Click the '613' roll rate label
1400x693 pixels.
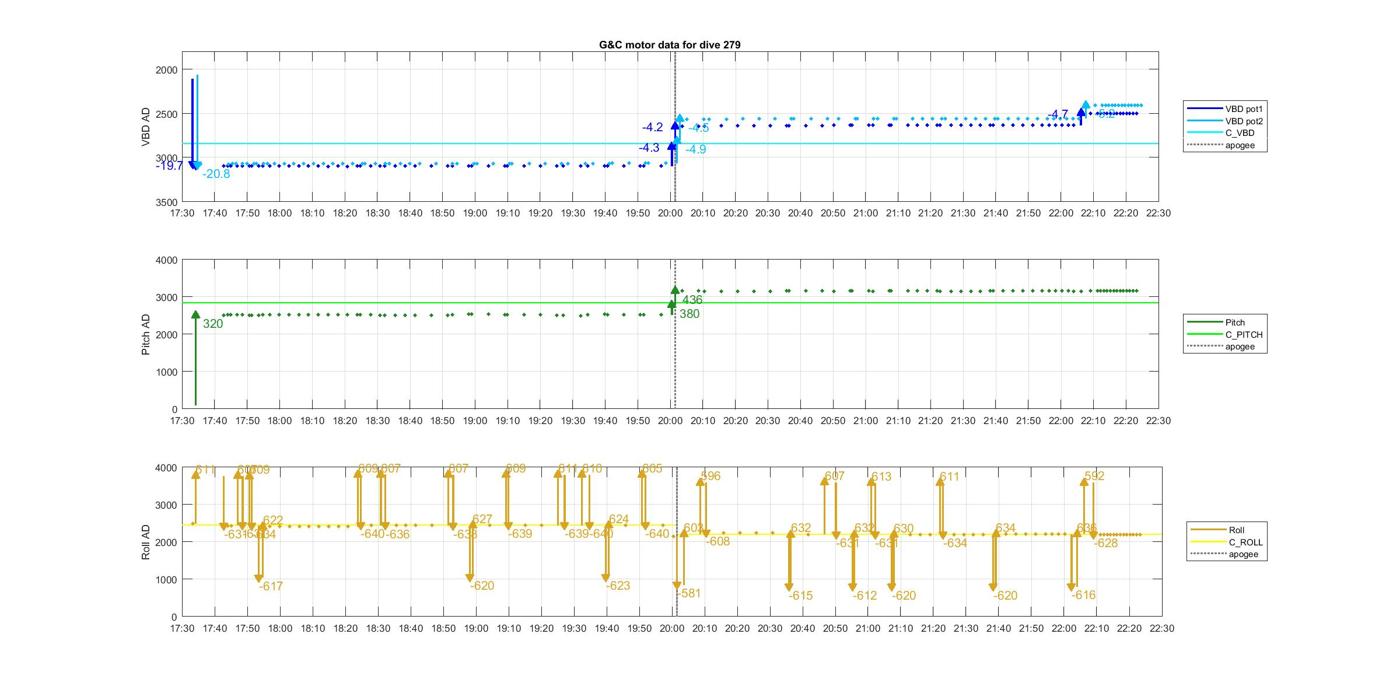tap(881, 477)
